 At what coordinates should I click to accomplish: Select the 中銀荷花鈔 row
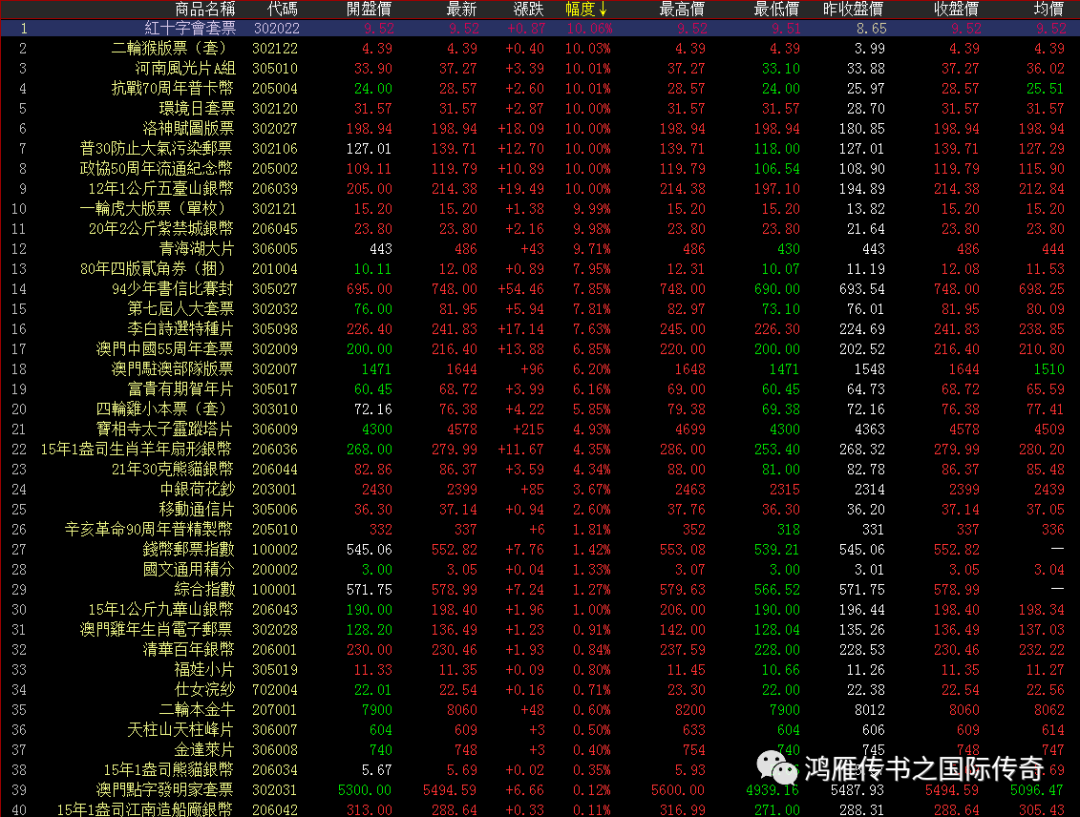[540, 489]
